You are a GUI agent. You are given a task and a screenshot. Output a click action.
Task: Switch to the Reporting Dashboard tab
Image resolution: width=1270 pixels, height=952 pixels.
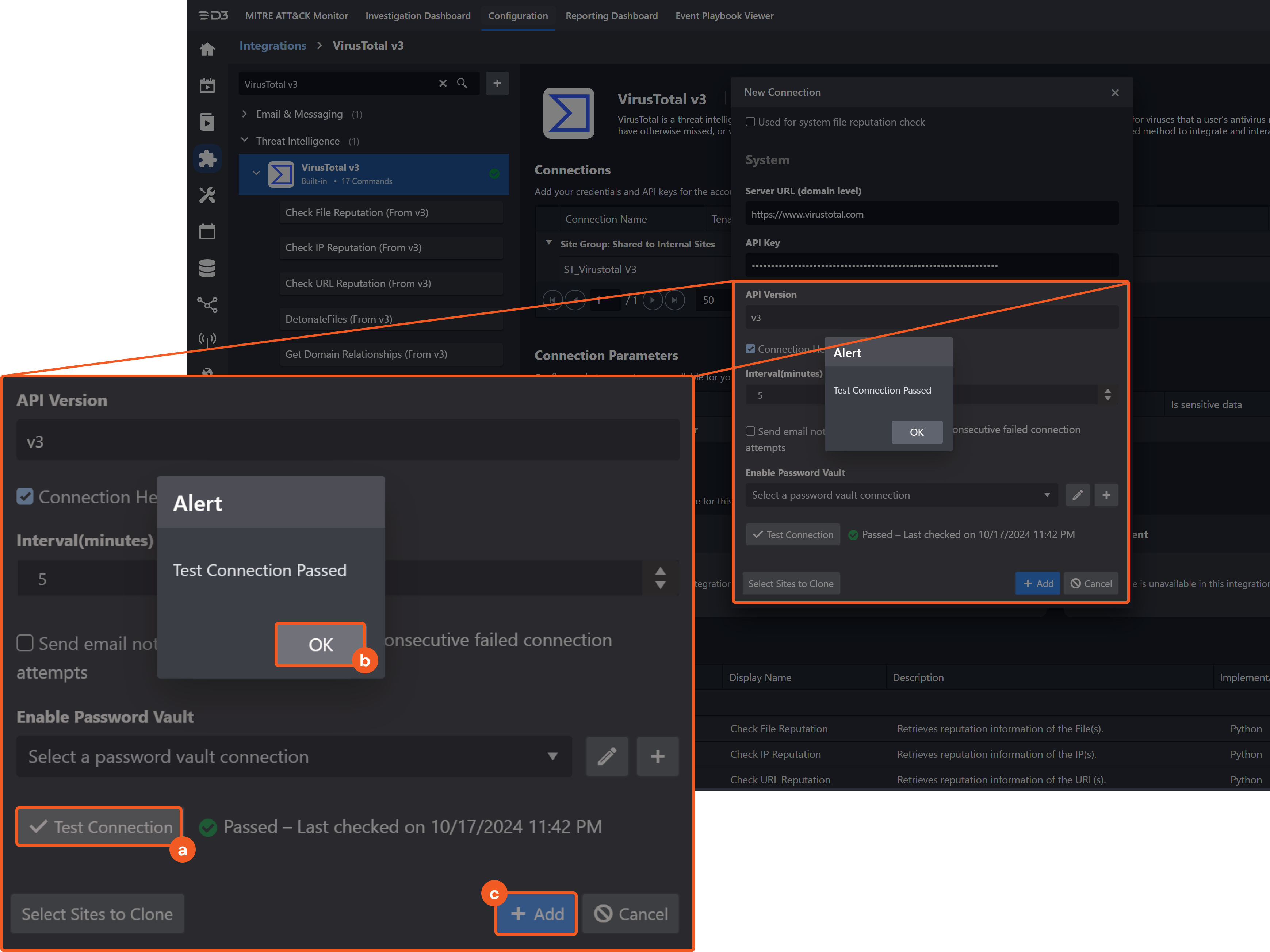click(x=612, y=15)
